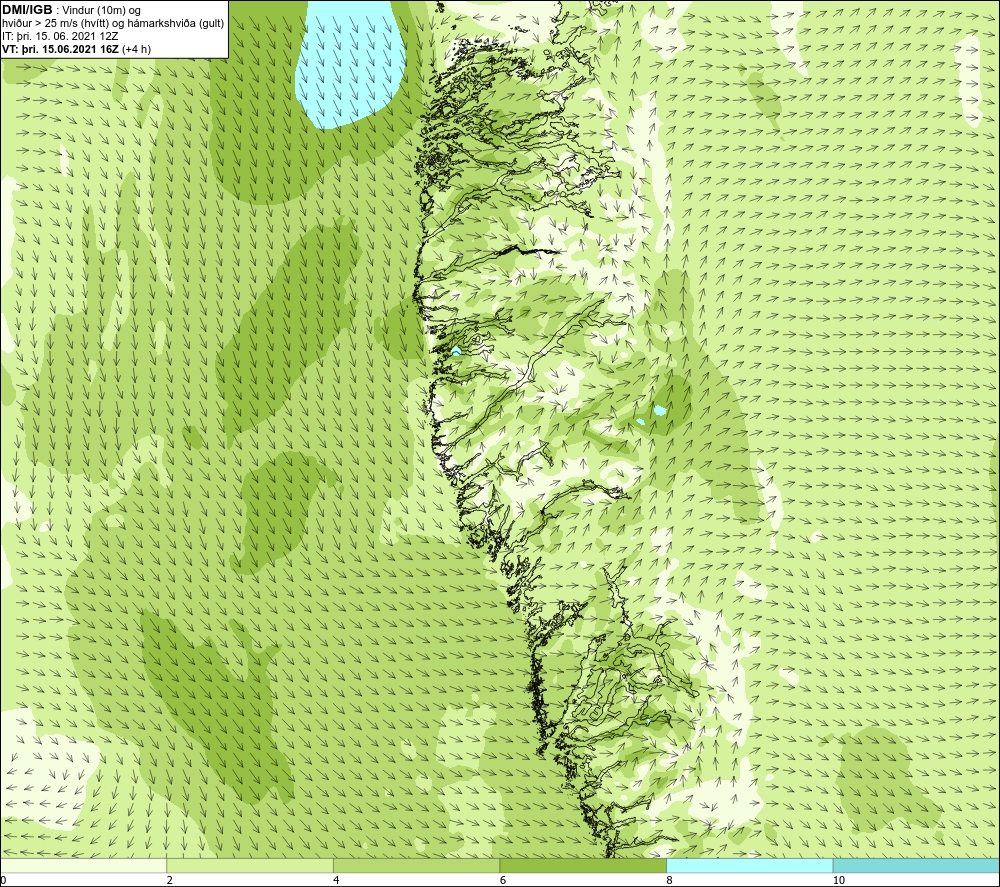Click the '0' label under the color scale

pyautogui.click(x=3, y=880)
